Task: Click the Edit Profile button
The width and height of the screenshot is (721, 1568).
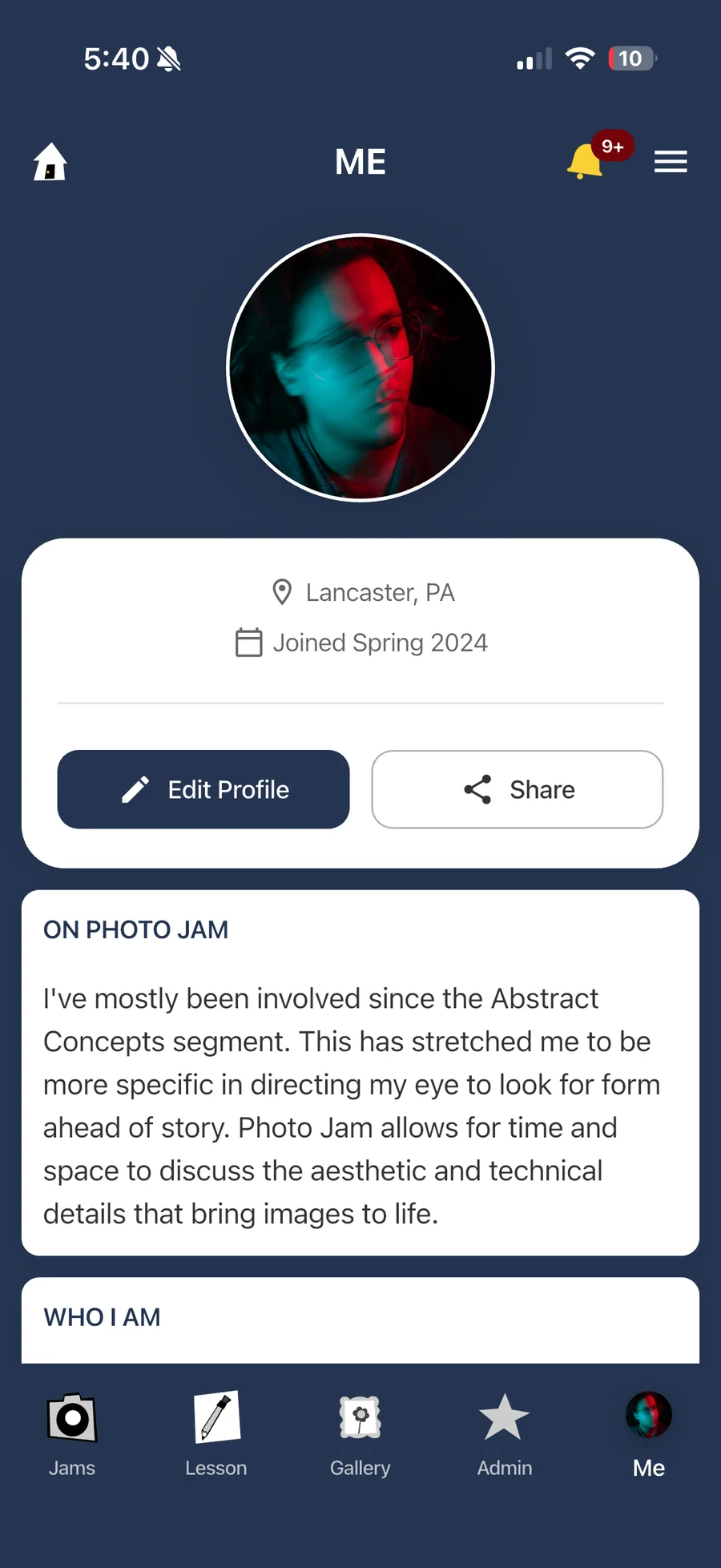Action: click(203, 789)
